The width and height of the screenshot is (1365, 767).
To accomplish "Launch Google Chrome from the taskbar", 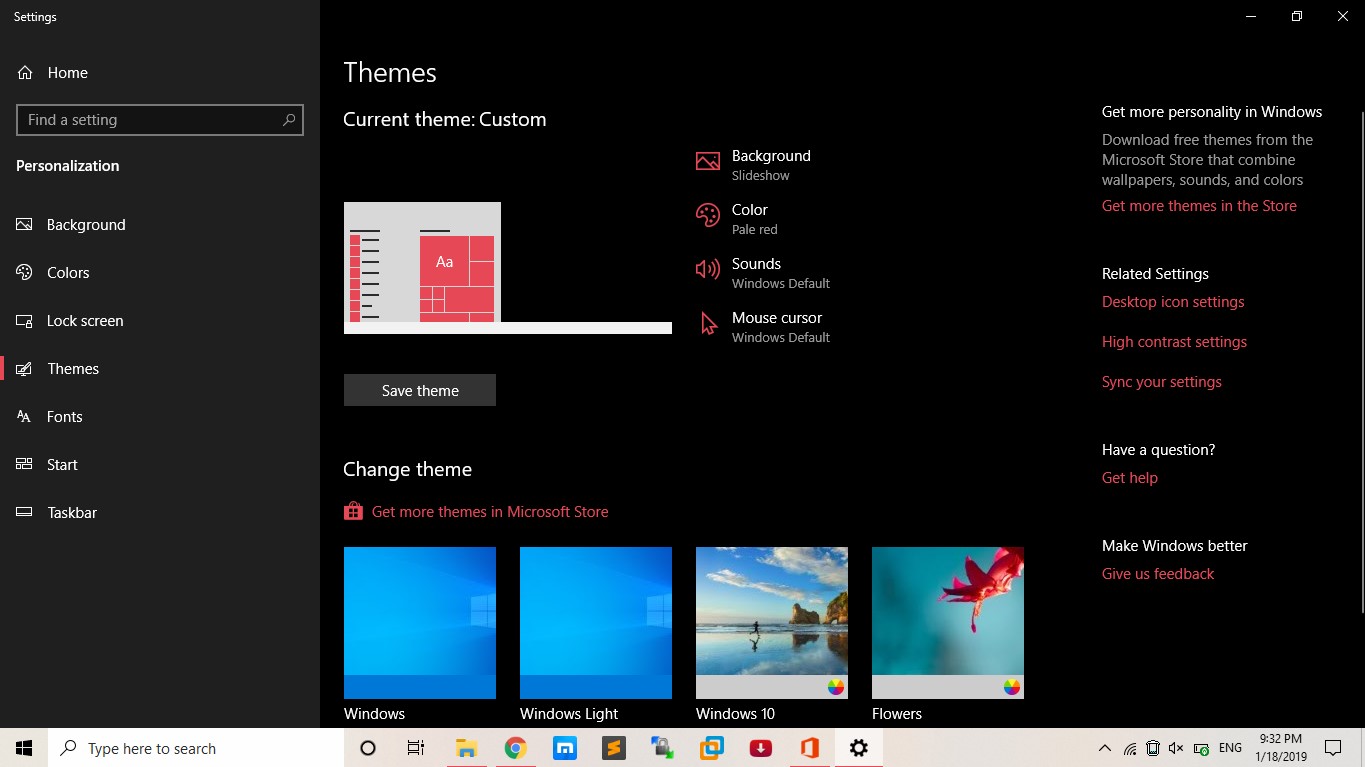I will click(515, 747).
